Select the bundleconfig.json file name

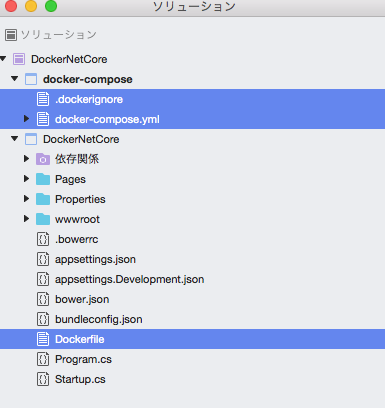point(99,319)
